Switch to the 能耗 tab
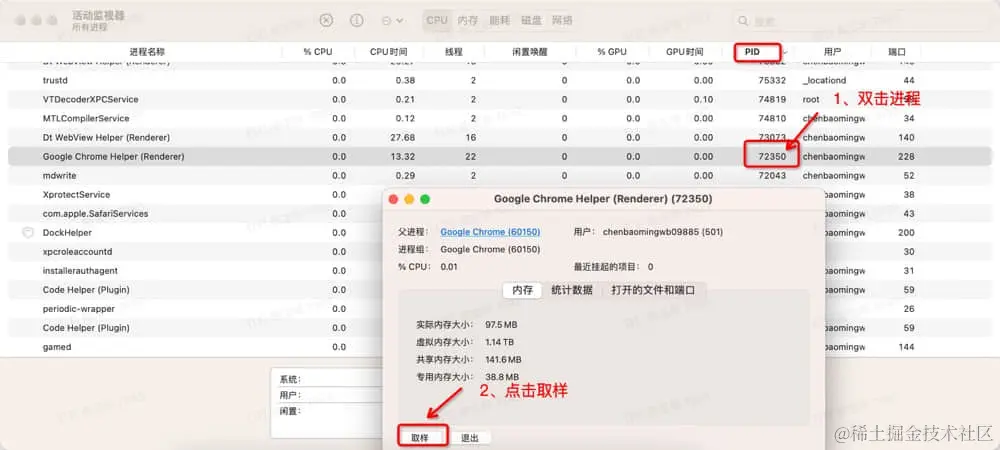The width and height of the screenshot is (1000, 450). [x=499, y=20]
